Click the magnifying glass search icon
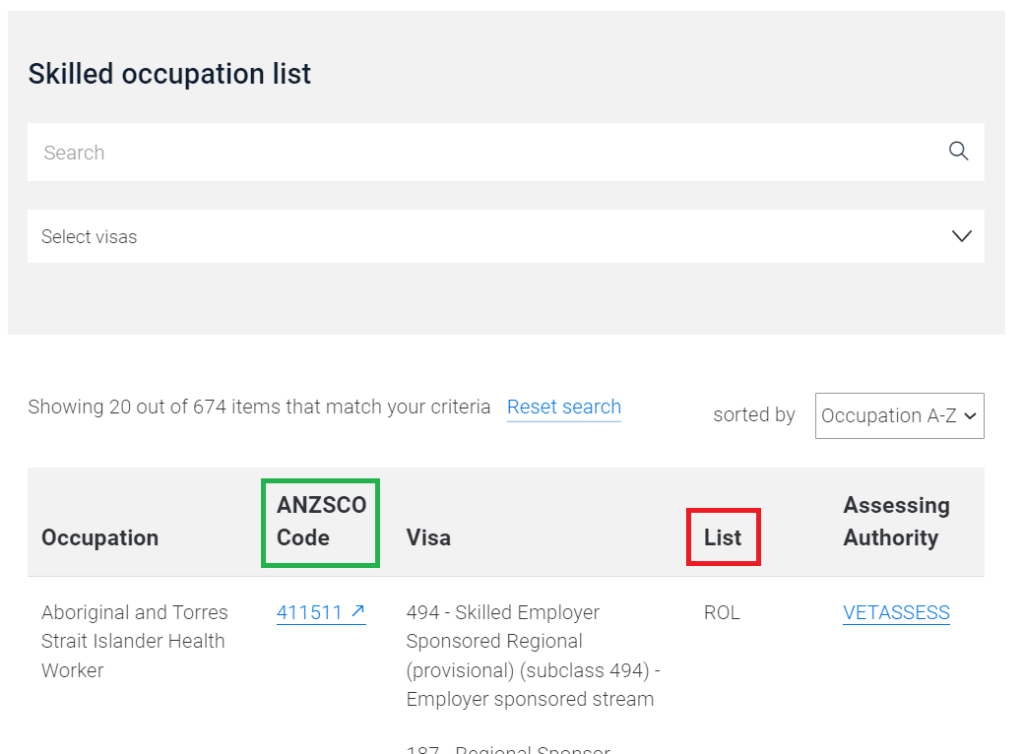 coord(958,151)
